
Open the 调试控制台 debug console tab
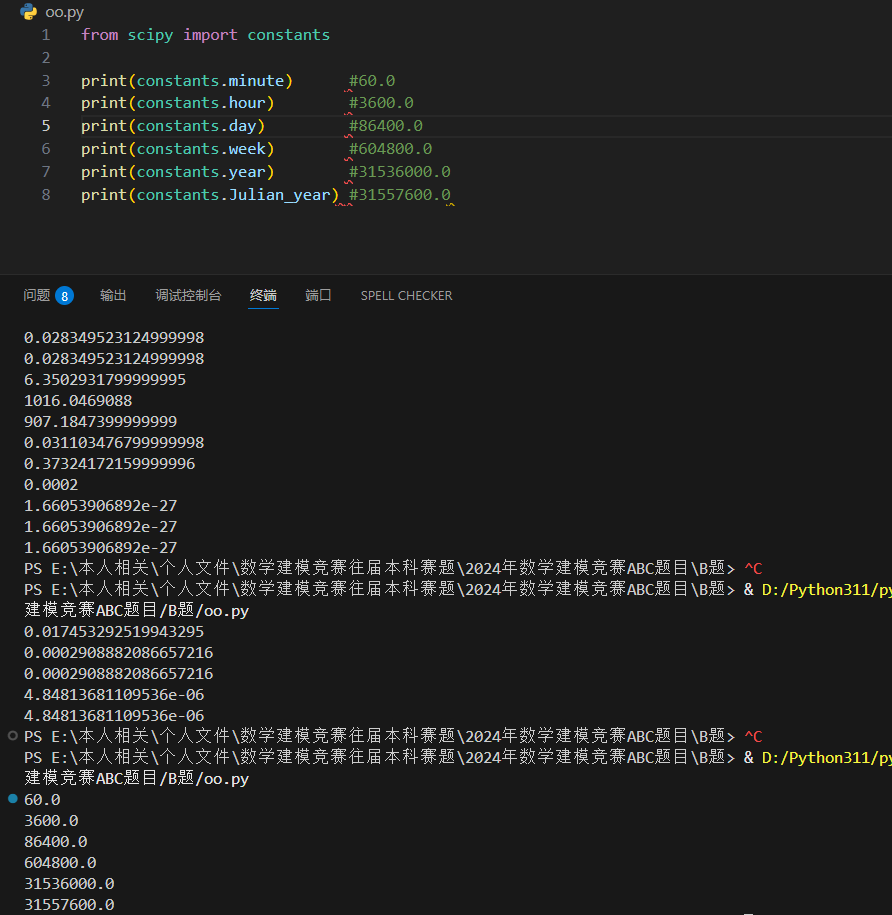tap(188, 295)
